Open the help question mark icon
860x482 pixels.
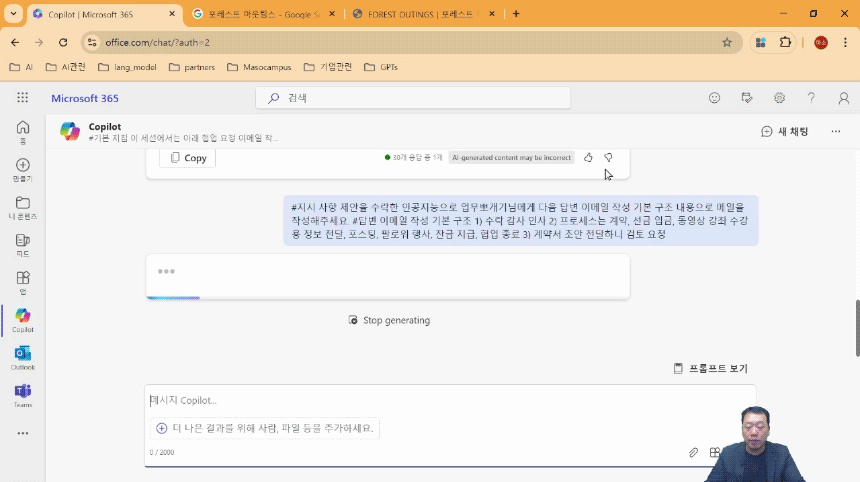[811, 98]
